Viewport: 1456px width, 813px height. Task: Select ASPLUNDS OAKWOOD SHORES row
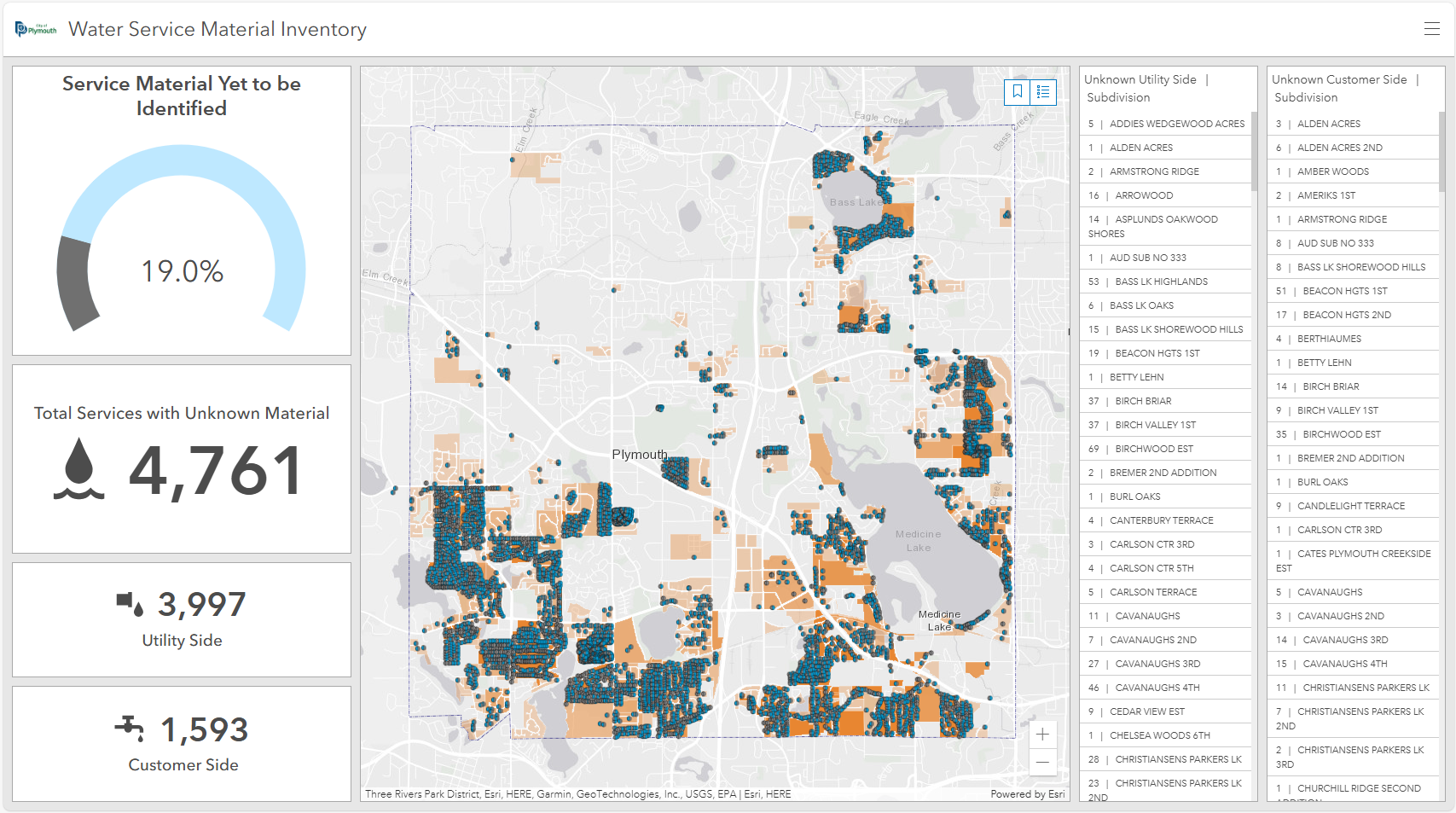[1165, 226]
